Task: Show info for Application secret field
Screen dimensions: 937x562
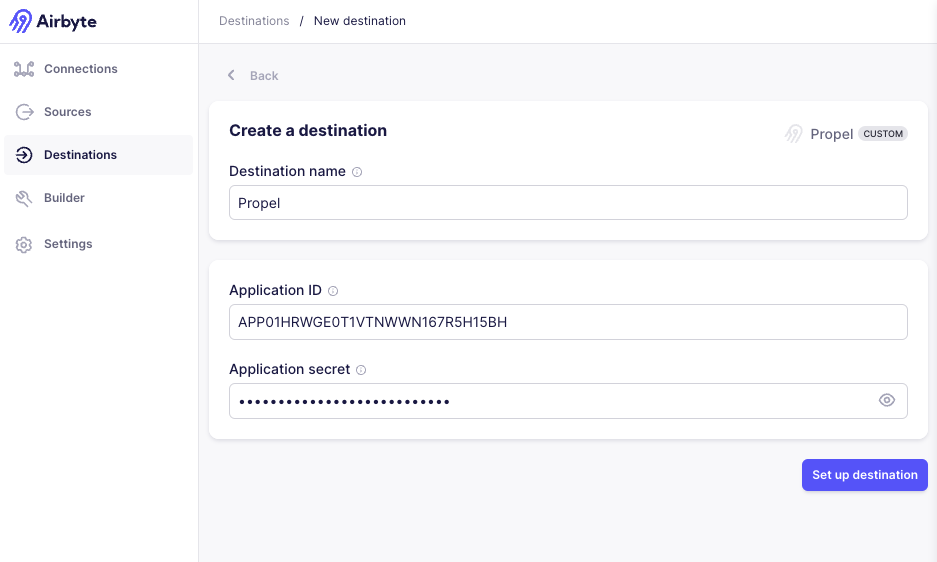Action: tap(361, 370)
